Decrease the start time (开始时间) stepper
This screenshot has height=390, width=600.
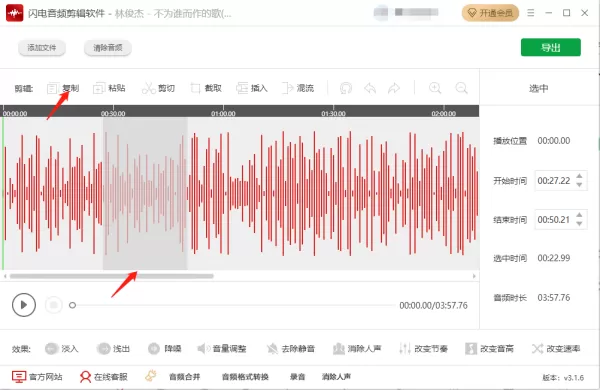point(579,185)
